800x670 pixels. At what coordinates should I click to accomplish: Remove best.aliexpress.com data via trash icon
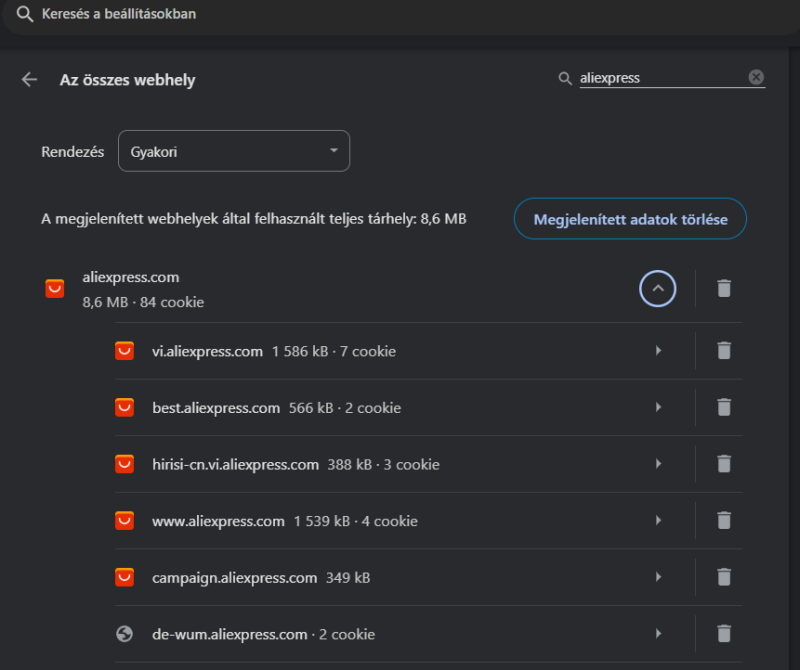pos(724,407)
